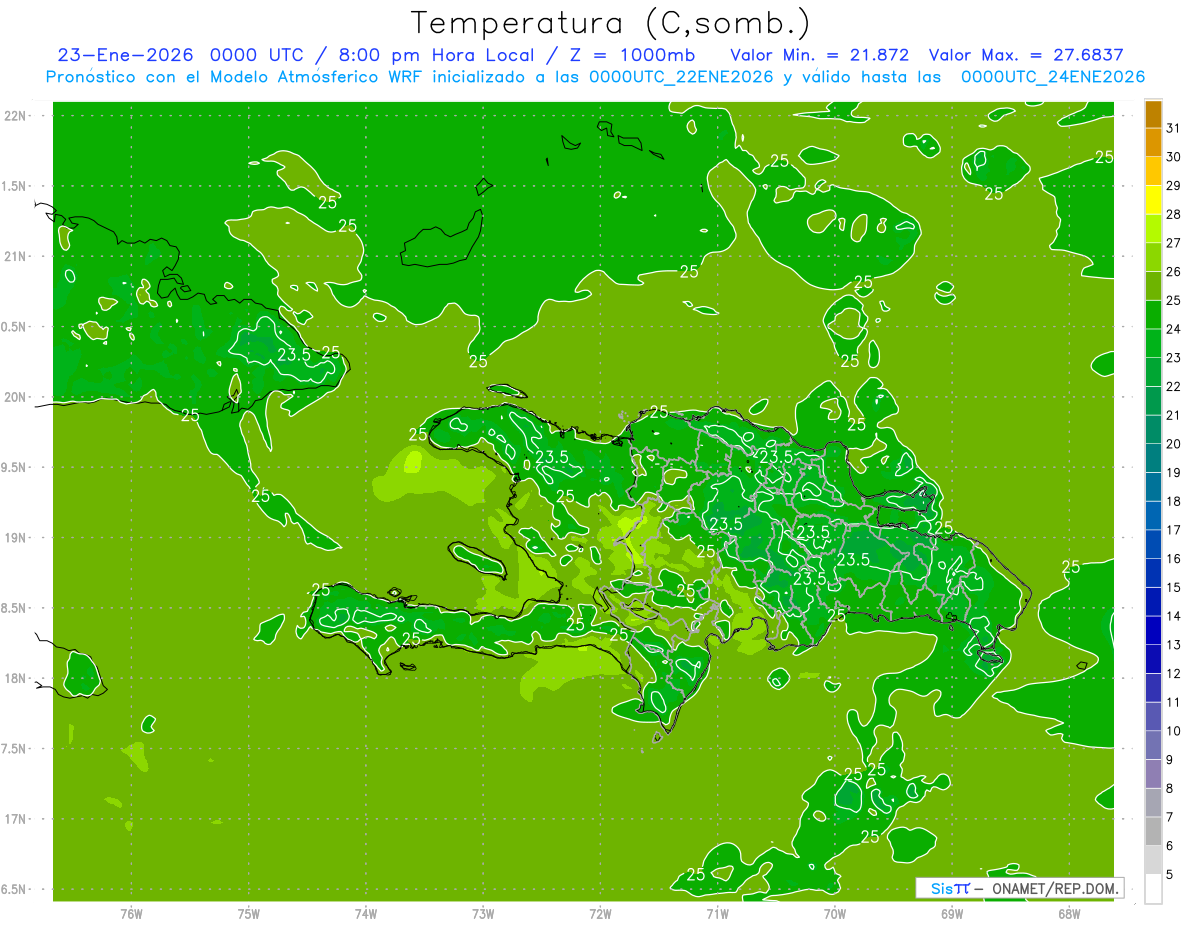Pick the purple legend swatch between 9 and 10
1200x927 pixels.
(x=1153, y=747)
